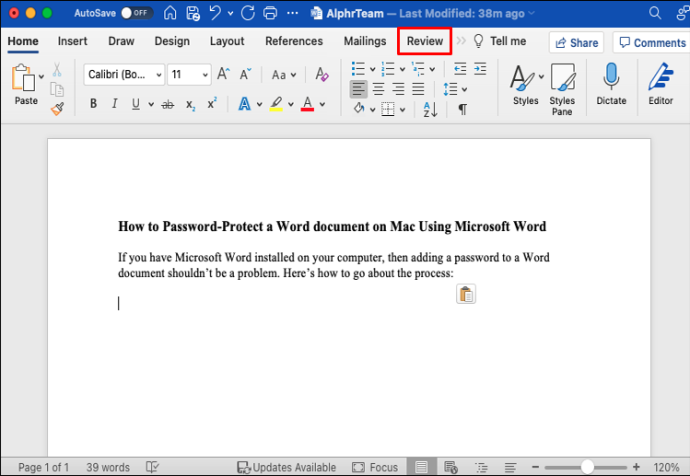Image resolution: width=690 pixels, height=476 pixels.
Task: Click the zoom slider handle
Action: point(587,467)
